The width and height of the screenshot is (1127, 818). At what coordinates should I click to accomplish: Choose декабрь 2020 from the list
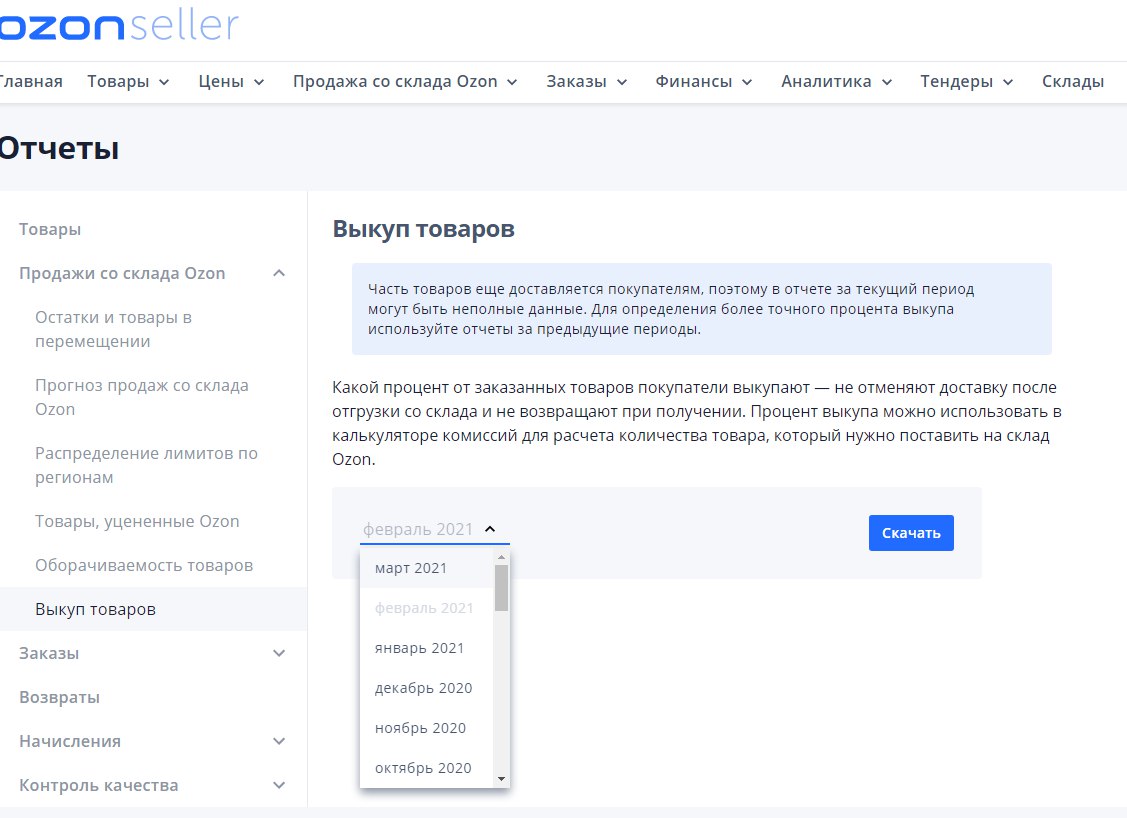tap(426, 688)
